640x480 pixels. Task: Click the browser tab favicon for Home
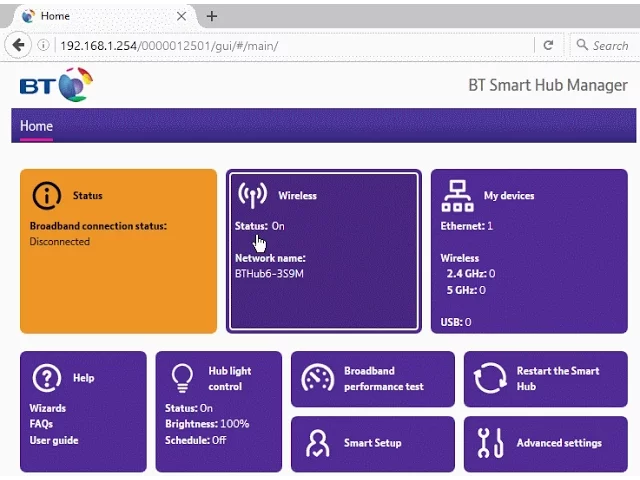28,16
